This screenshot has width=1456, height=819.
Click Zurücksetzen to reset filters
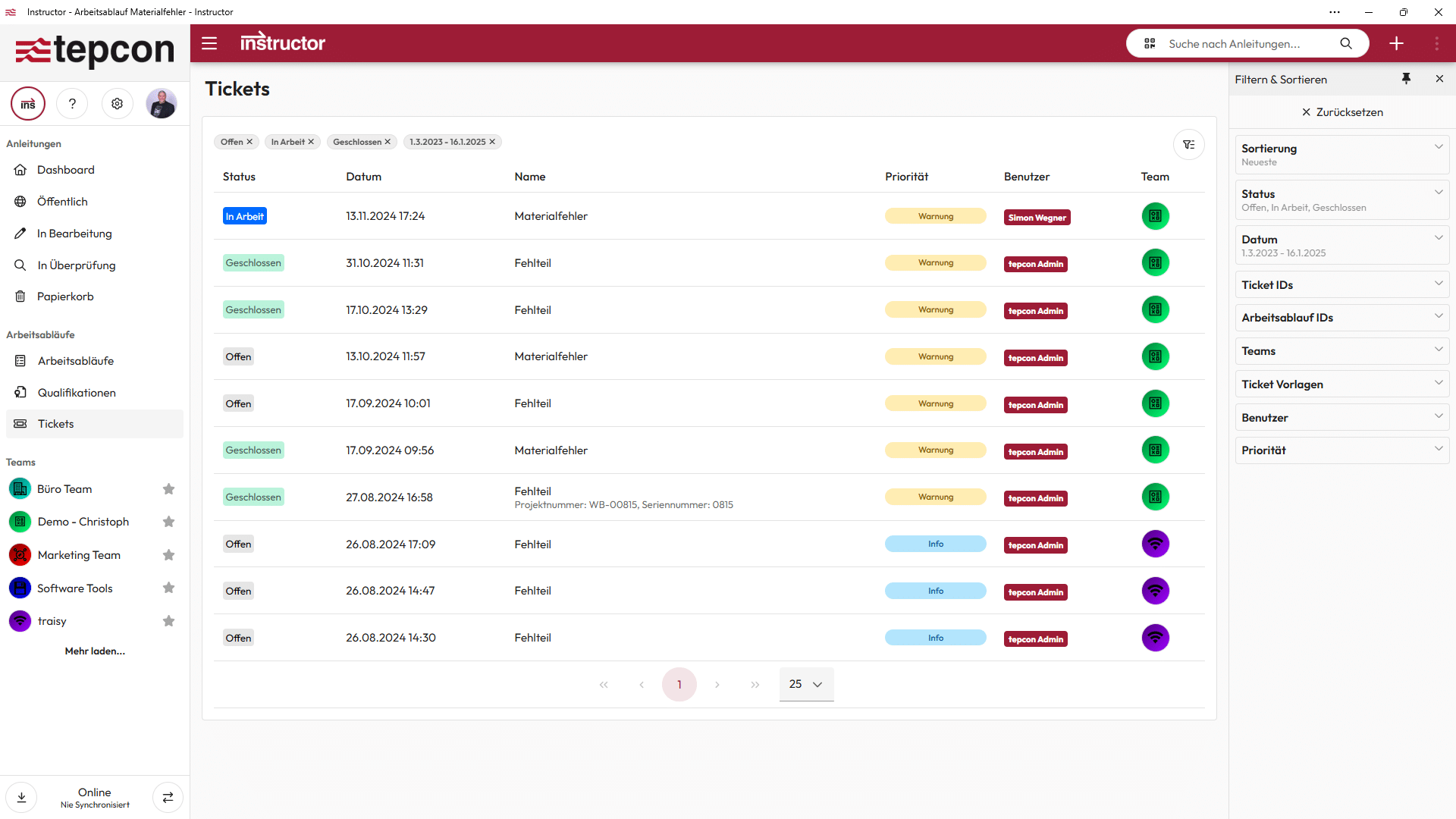pos(1341,112)
